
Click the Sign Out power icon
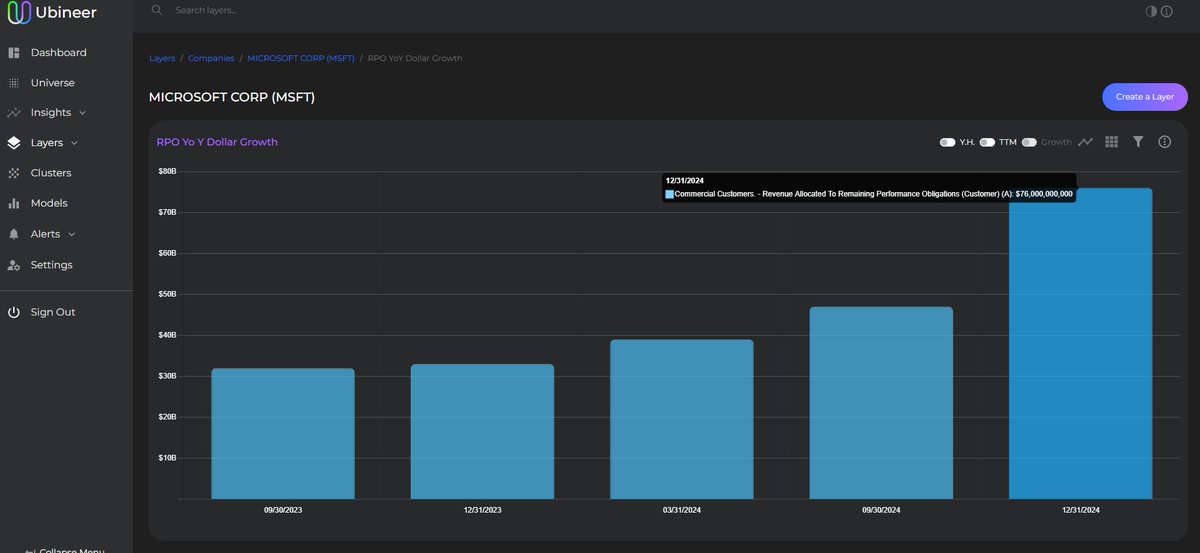coord(14,312)
